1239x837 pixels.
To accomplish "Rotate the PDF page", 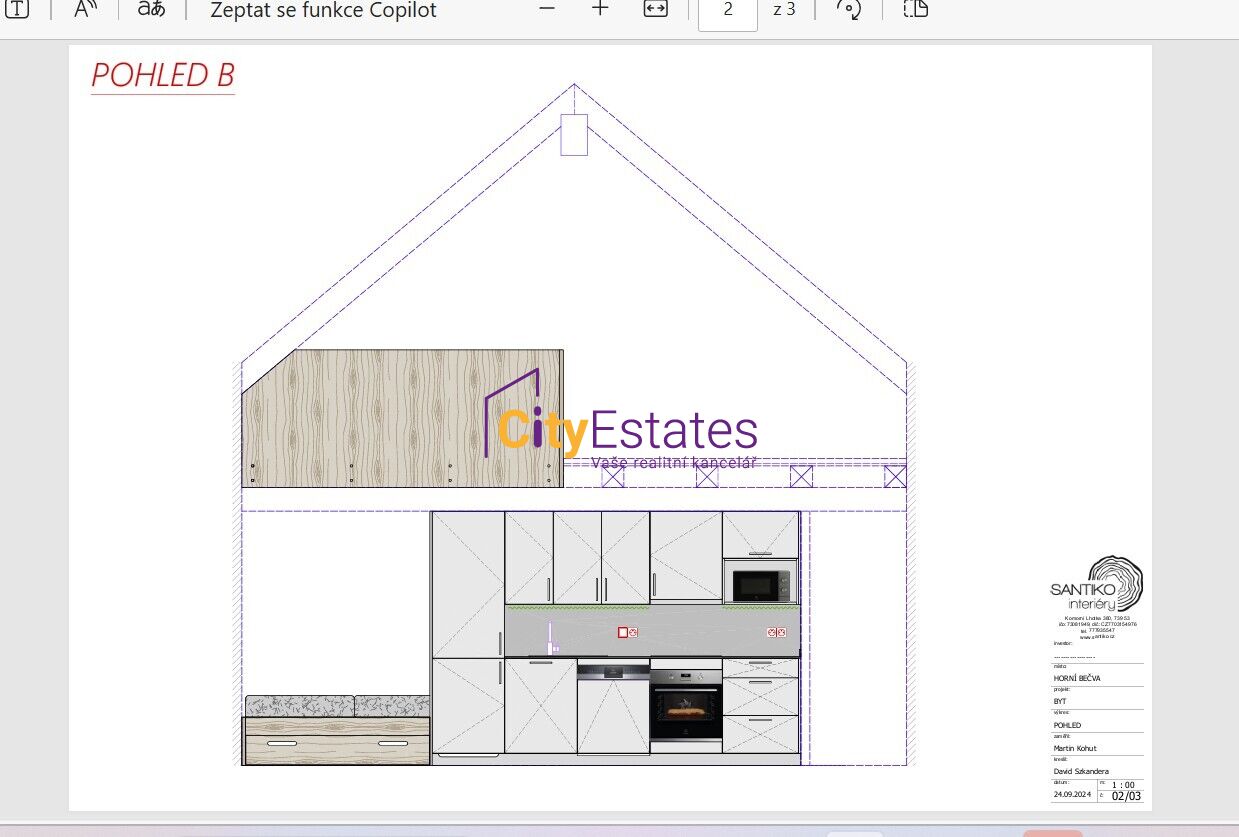I will point(848,10).
